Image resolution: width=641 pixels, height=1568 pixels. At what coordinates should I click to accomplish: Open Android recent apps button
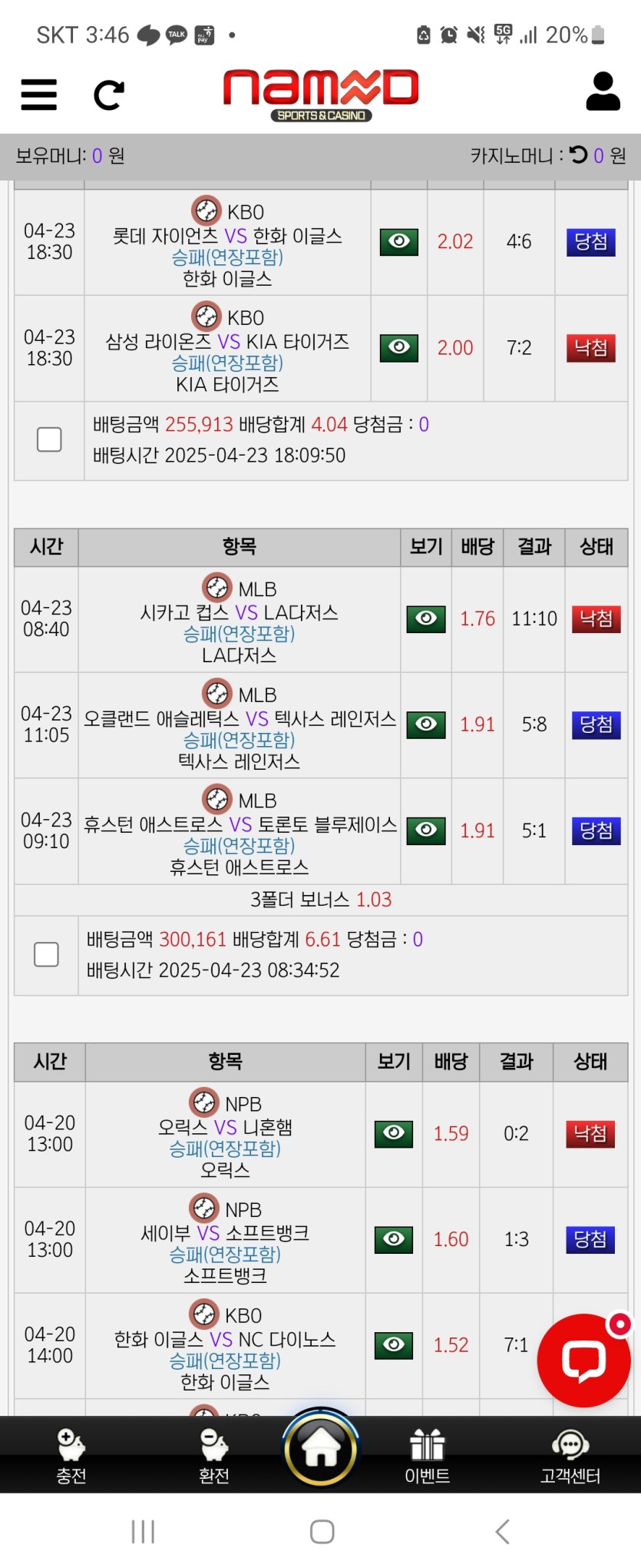[x=143, y=1531]
